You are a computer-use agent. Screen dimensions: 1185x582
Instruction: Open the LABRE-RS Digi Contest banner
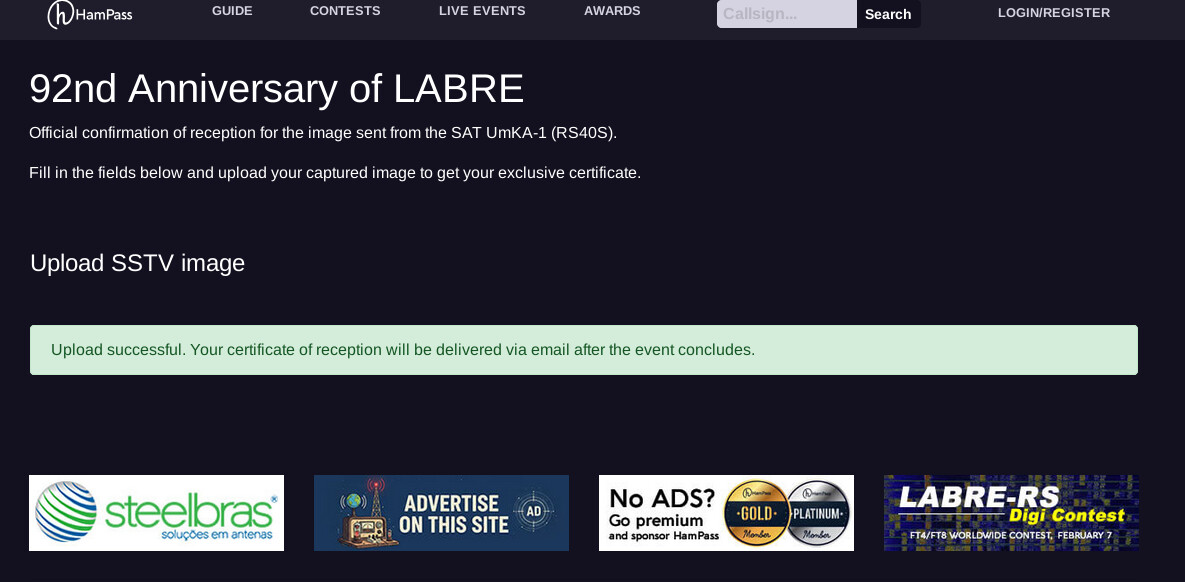tap(1011, 513)
